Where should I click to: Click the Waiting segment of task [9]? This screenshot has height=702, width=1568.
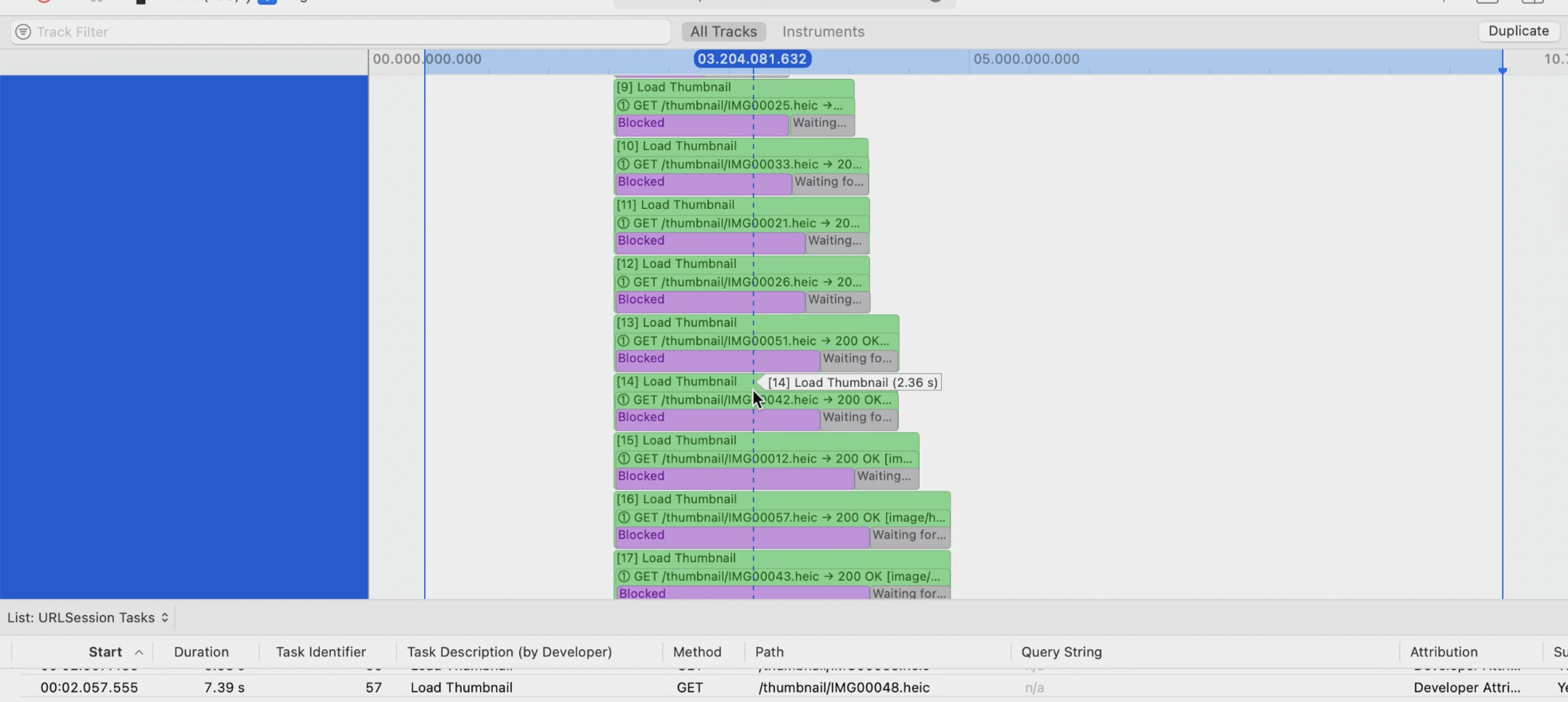click(821, 124)
